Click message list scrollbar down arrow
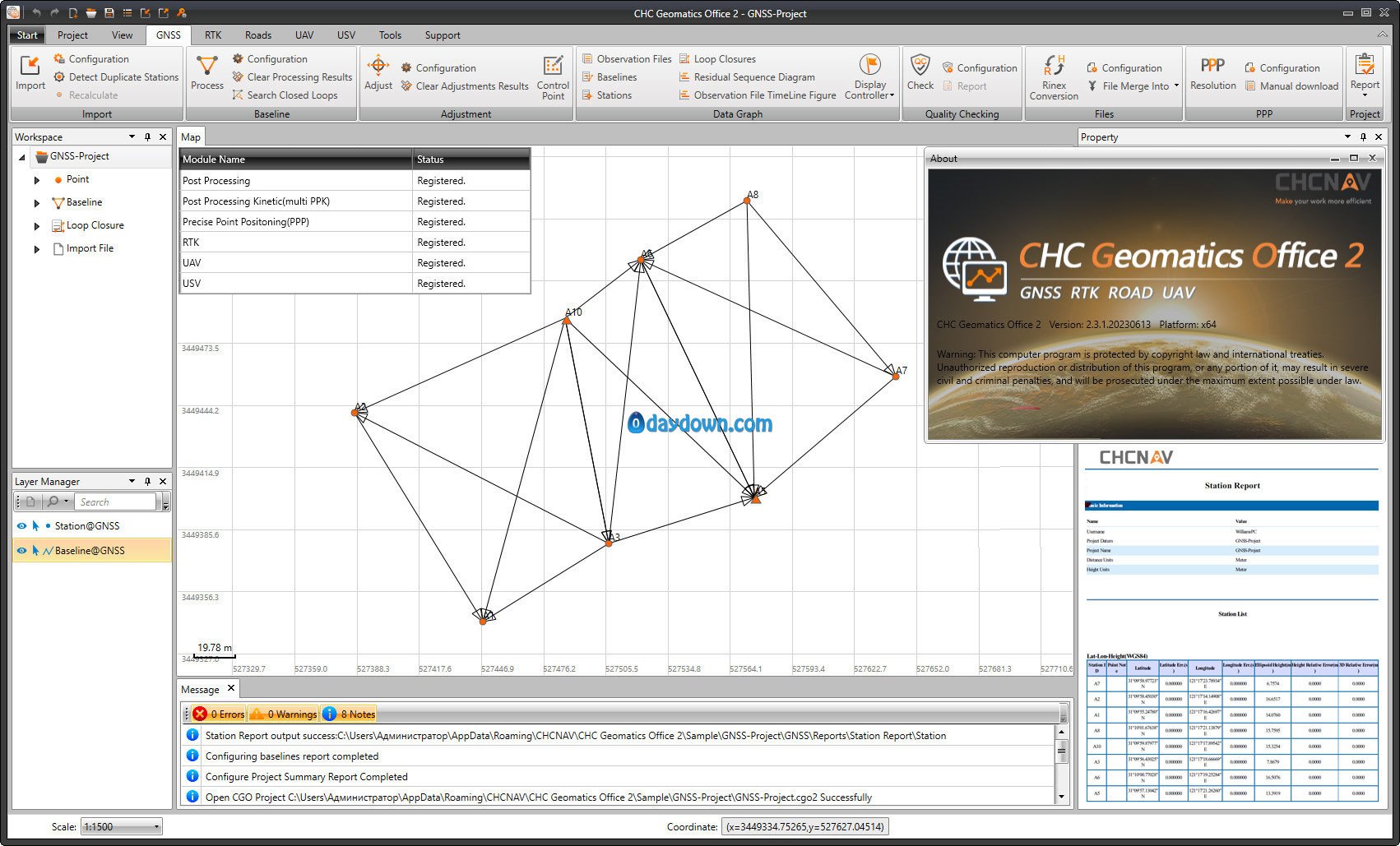This screenshot has width=1400, height=846. 1061,797
